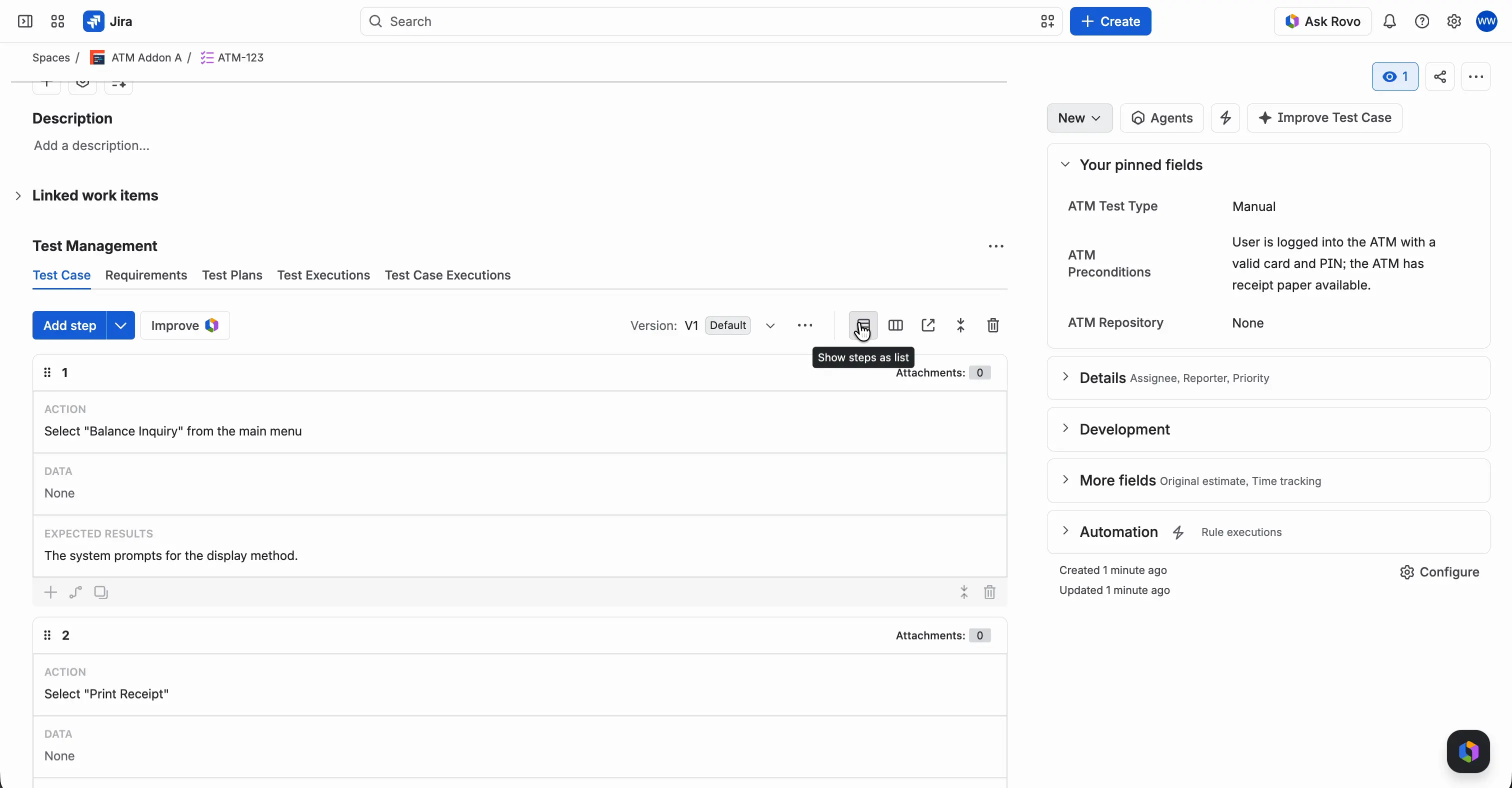Switch to Test Plans tab
The height and width of the screenshot is (788, 1512).
click(x=232, y=275)
